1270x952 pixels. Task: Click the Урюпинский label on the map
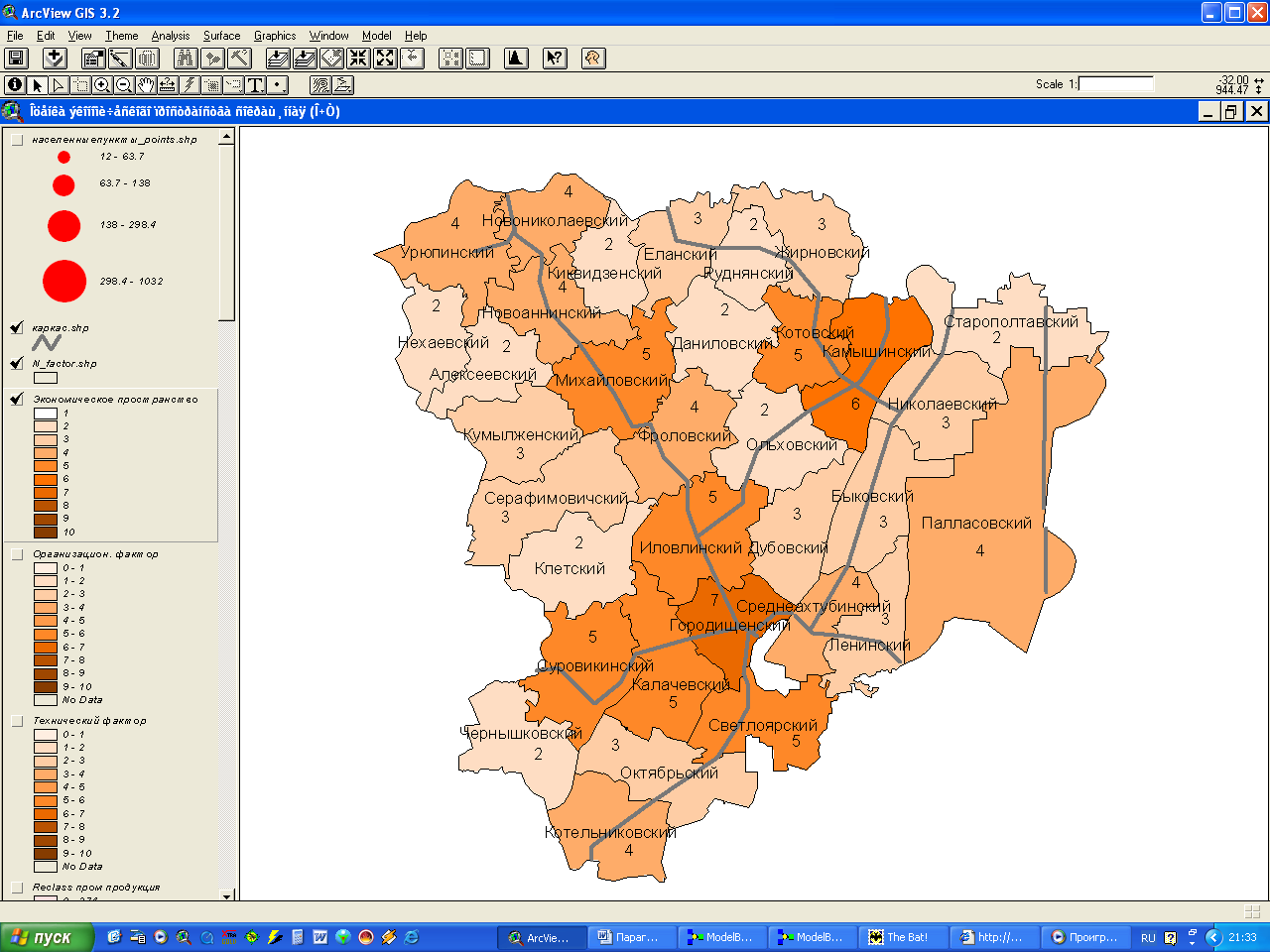click(446, 253)
